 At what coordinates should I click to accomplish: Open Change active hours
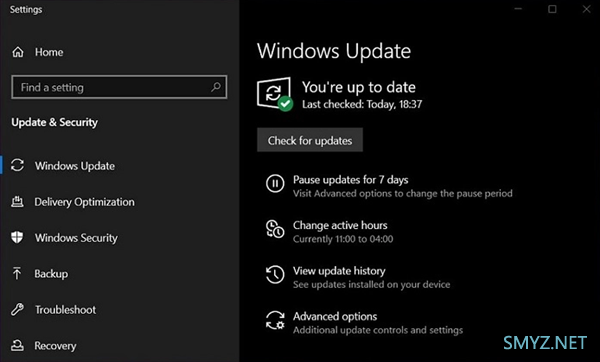coord(340,225)
